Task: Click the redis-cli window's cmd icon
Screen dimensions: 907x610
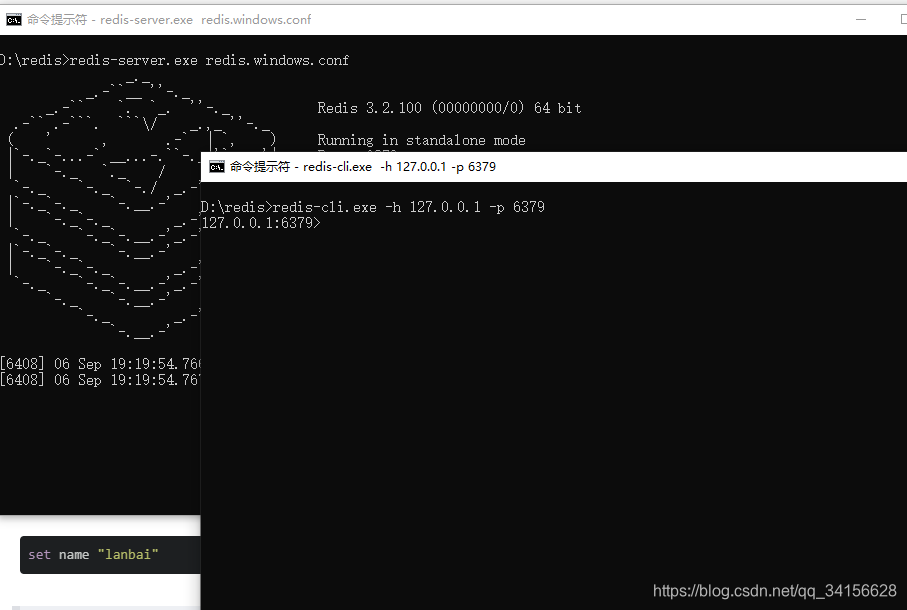Action: pos(217,167)
